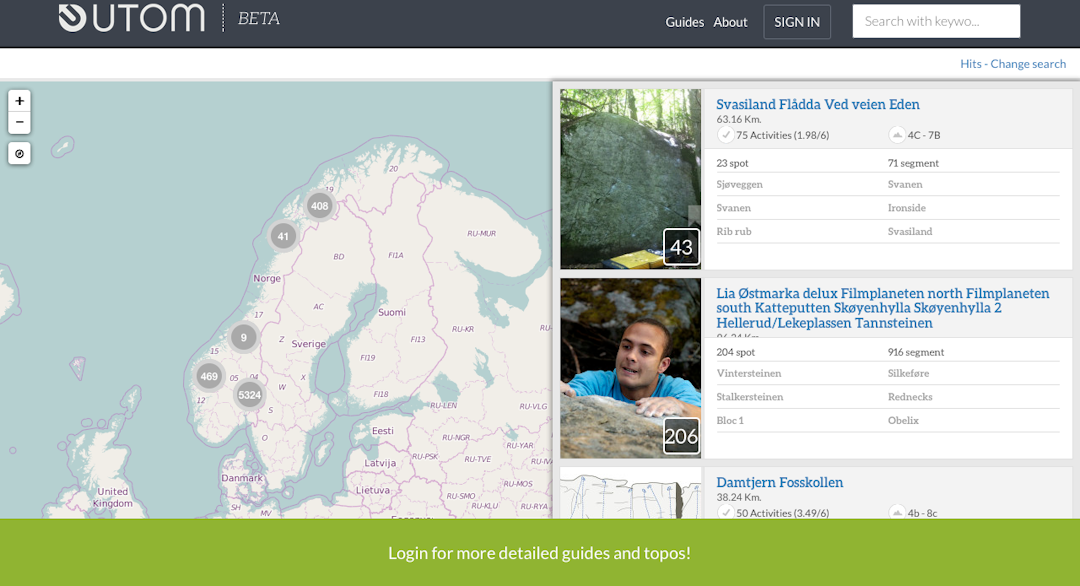Click the 63.16 Km. distance text
This screenshot has height=586, width=1080.
pyautogui.click(x=738, y=119)
